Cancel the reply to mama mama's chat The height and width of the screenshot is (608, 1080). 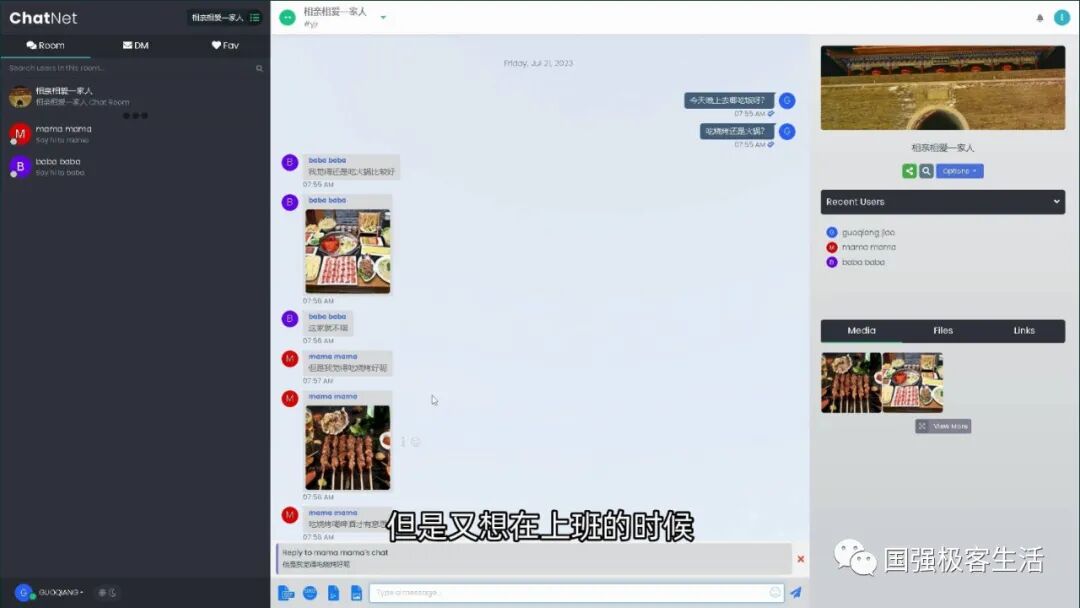point(800,559)
